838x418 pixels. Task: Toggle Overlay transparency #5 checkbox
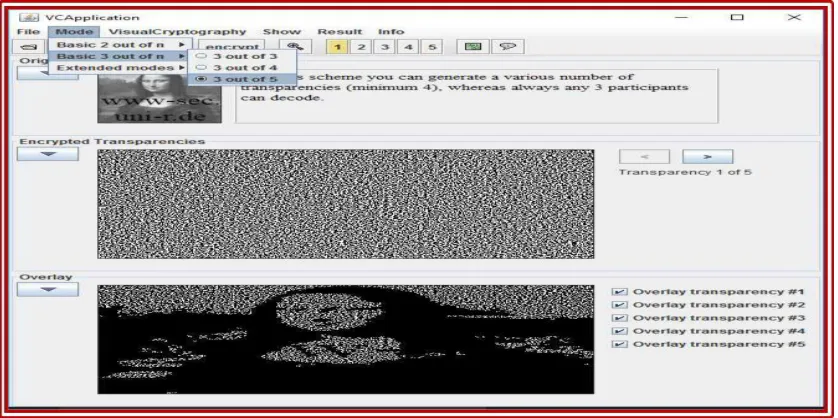pos(619,344)
